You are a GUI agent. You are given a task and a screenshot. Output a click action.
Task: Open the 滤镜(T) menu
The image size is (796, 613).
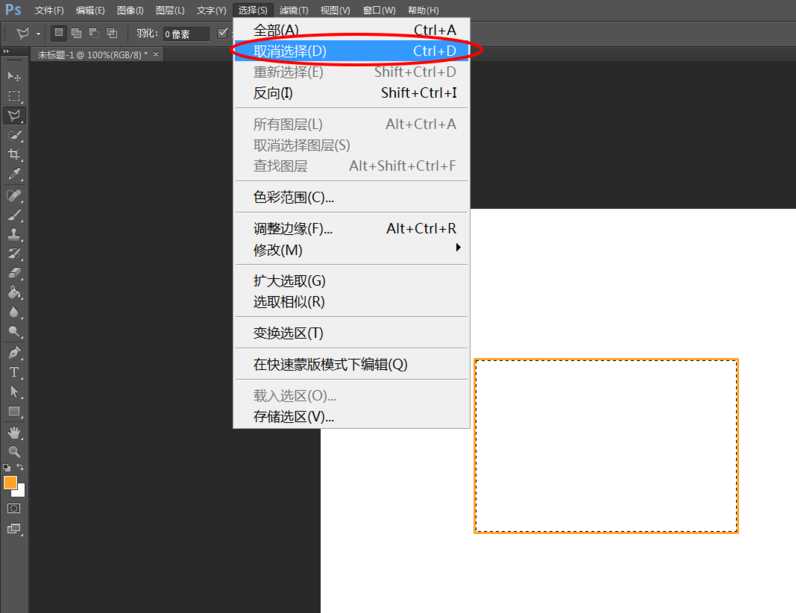coord(293,10)
